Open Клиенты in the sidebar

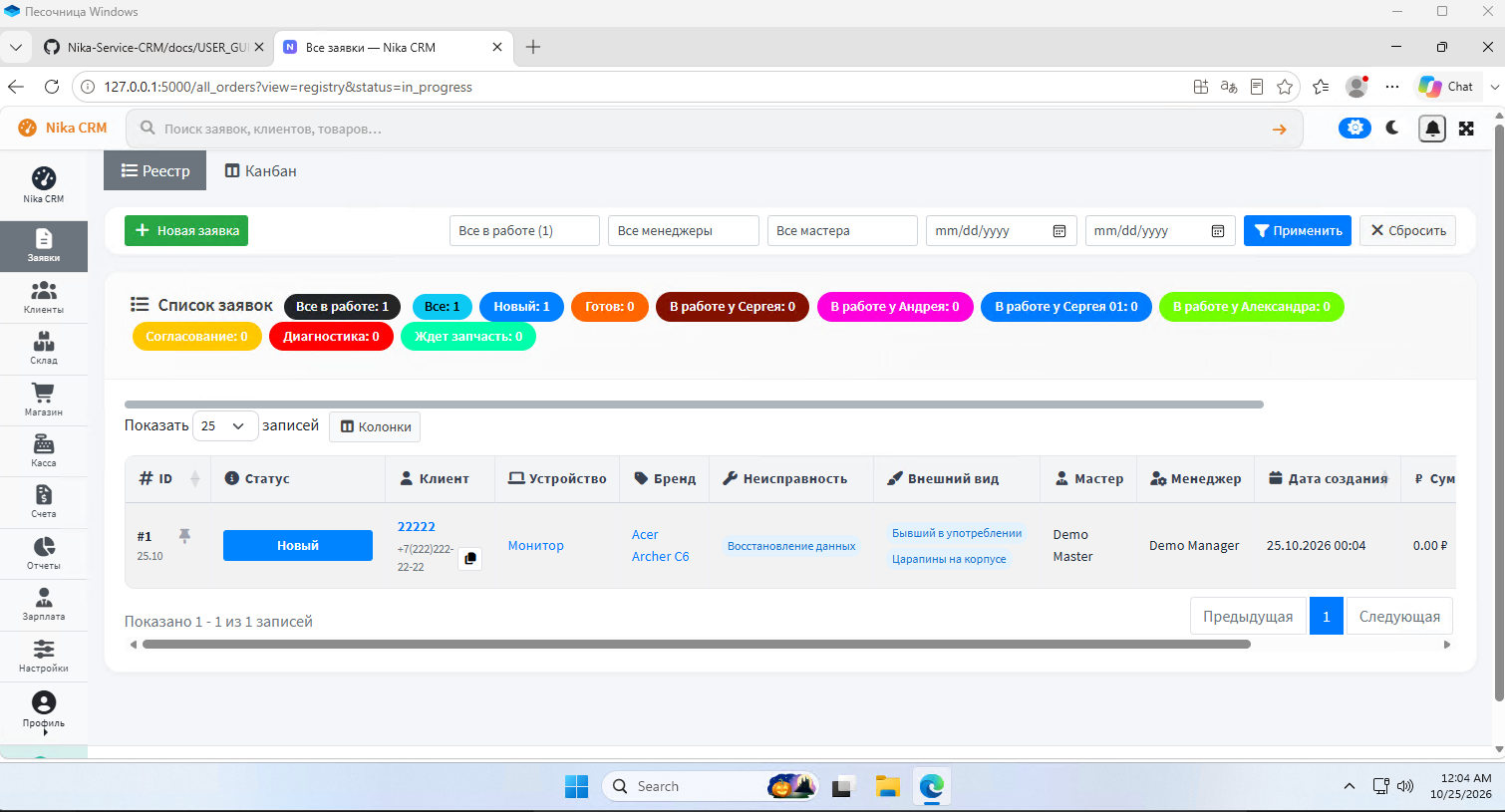[x=44, y=297]
